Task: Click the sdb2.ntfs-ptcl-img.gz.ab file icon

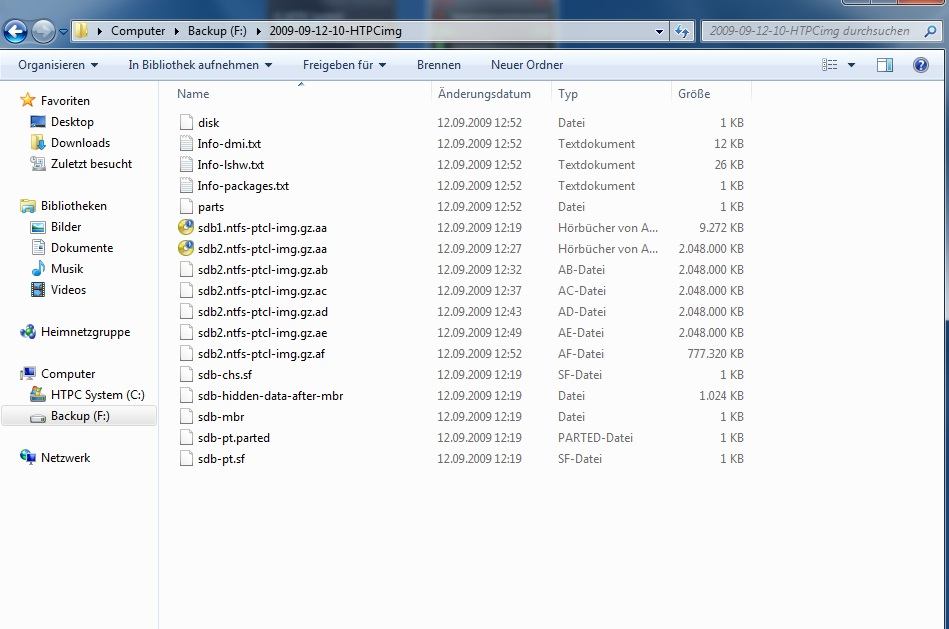Action: (x=186, y=269)
